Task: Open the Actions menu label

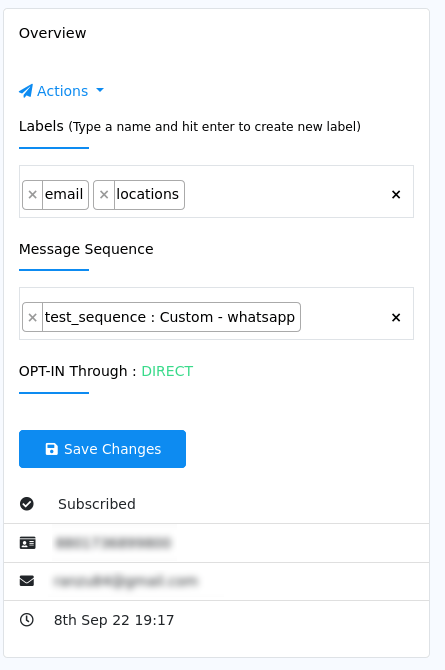Action: click(x=62, y=91)
